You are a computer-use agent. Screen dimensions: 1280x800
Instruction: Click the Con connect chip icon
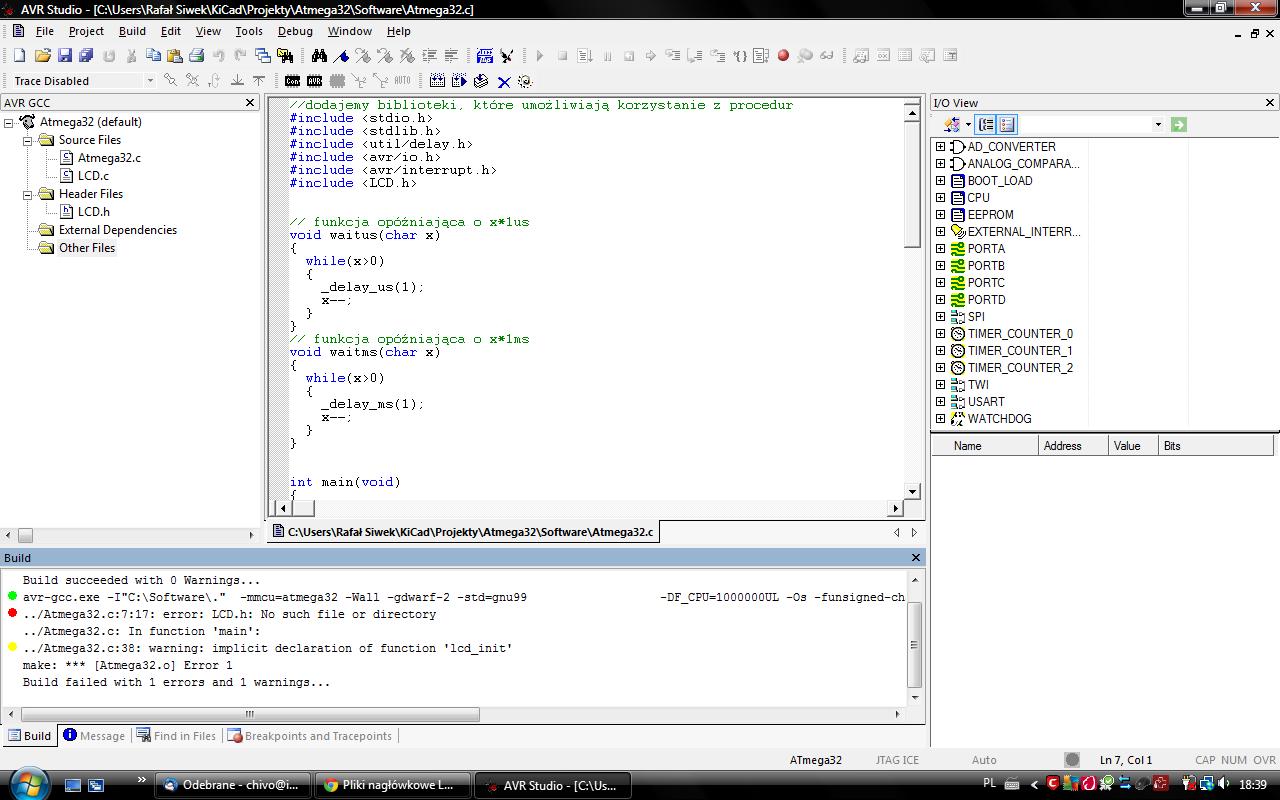pyautogui.click(x=292, y=81)
